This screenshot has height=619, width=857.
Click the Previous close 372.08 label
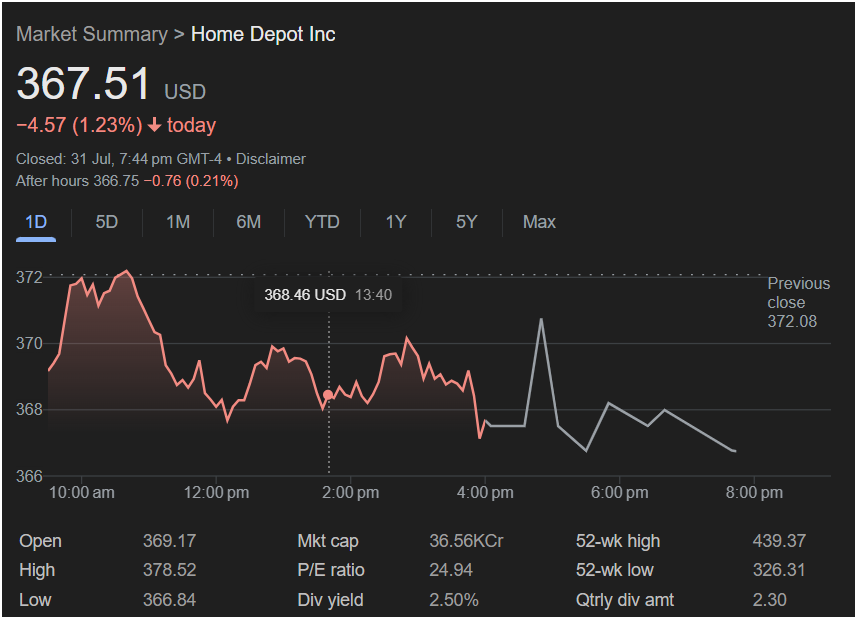click(798, 303)
